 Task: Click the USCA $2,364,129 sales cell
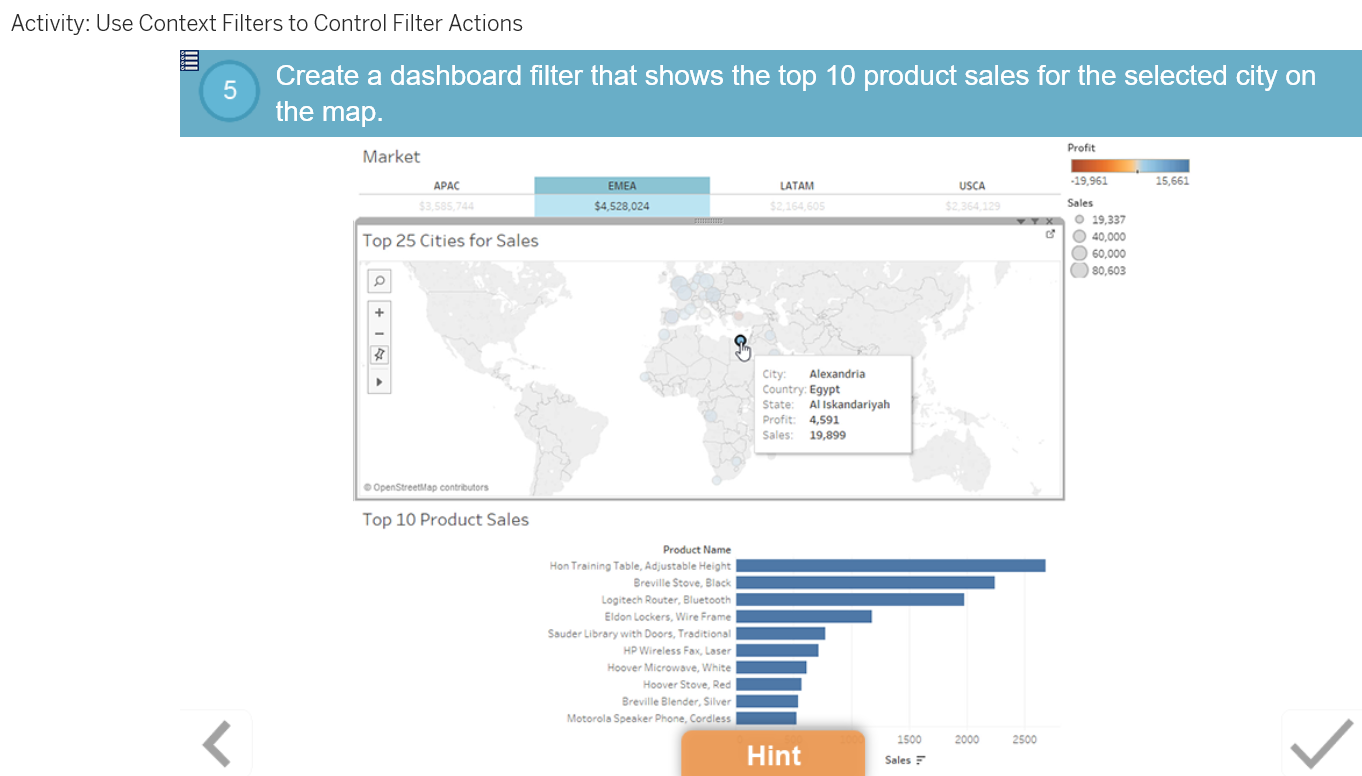point(972,206)
